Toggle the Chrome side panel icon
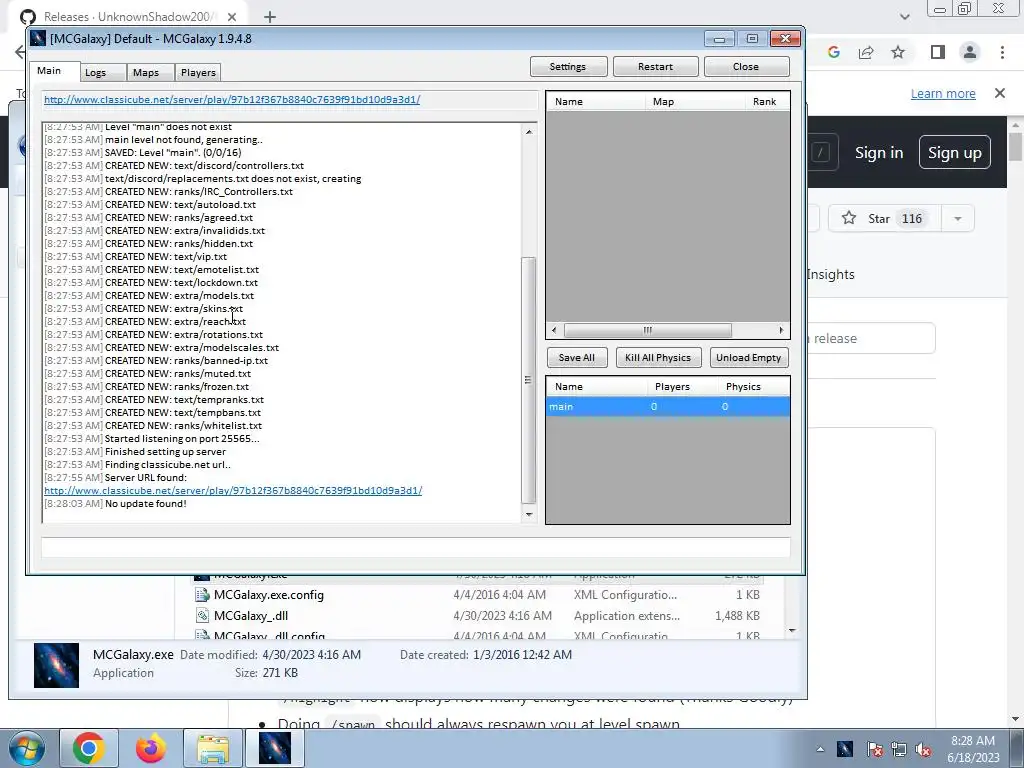The width and height of the screenshot is (1024, 768). coord(938,52)
